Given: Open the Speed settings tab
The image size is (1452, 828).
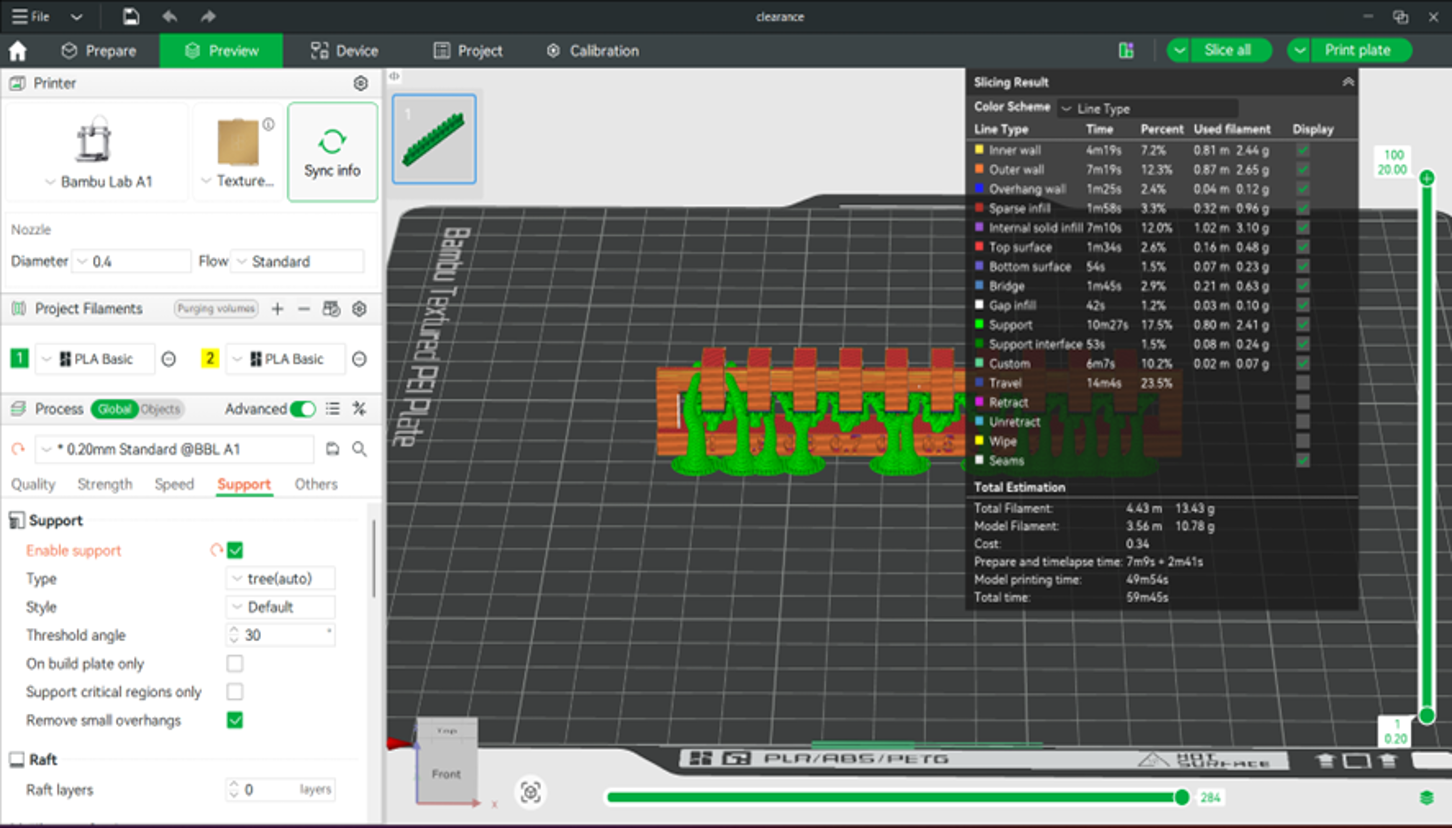Looking at the screenshot, I should coord(174,484).
